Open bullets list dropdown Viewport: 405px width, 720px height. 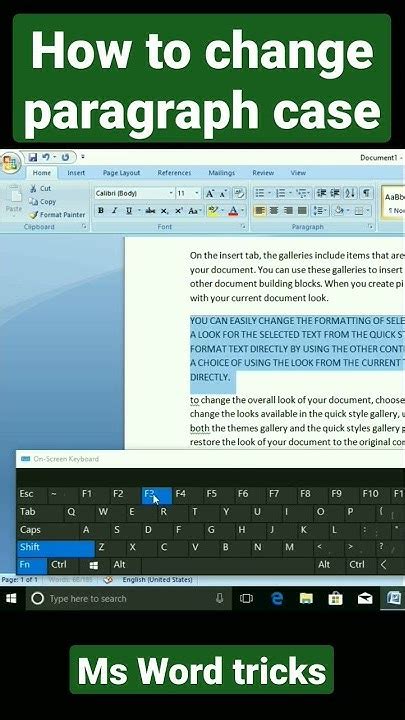(x=269, y=193)
